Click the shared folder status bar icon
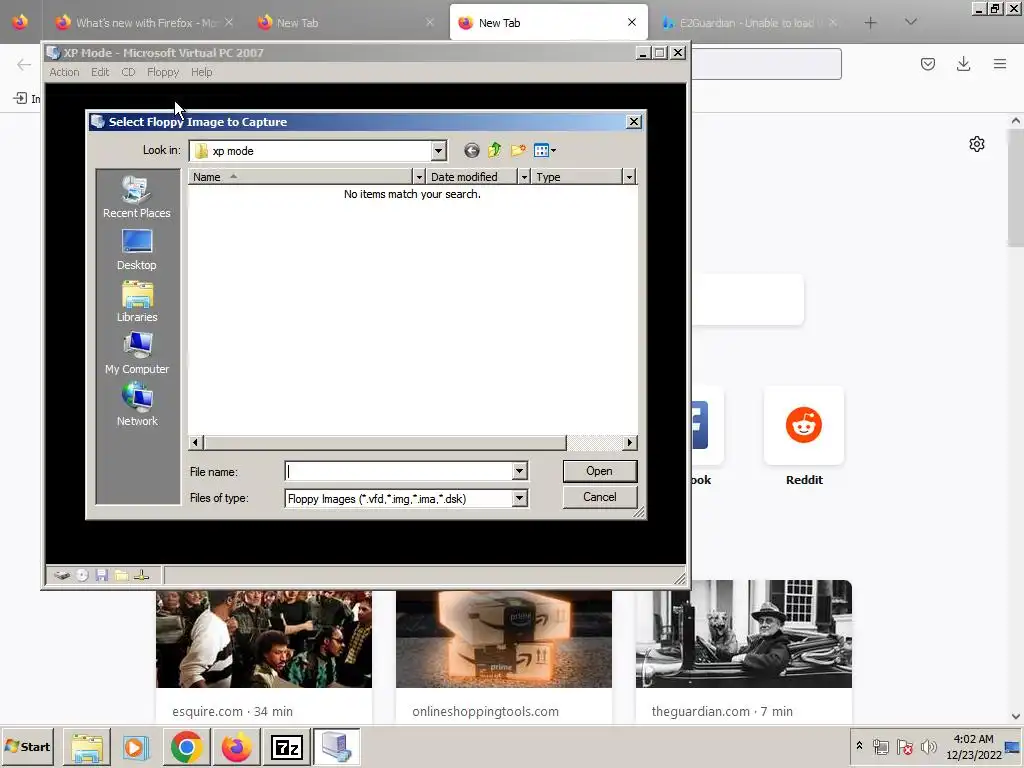 click(121, 575)
